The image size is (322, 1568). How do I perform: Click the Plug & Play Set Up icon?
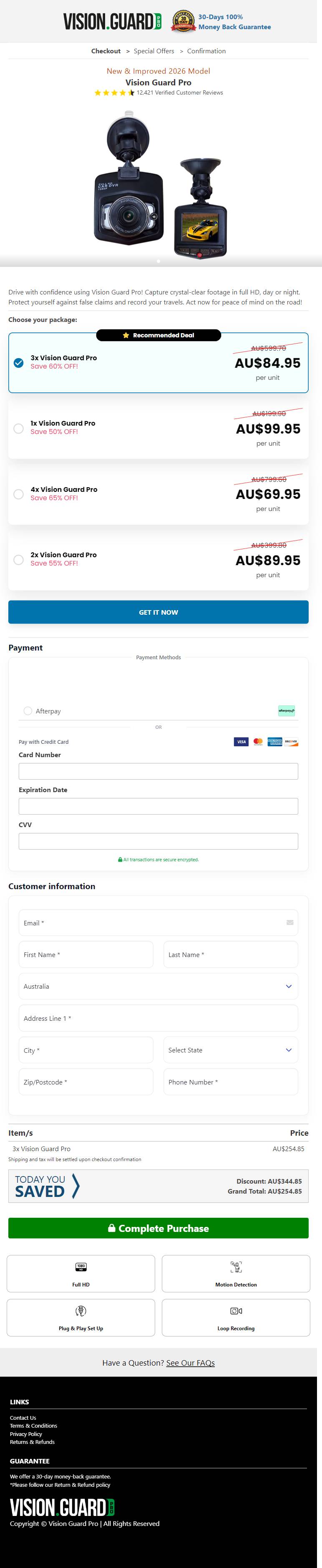click(81, 1311)
